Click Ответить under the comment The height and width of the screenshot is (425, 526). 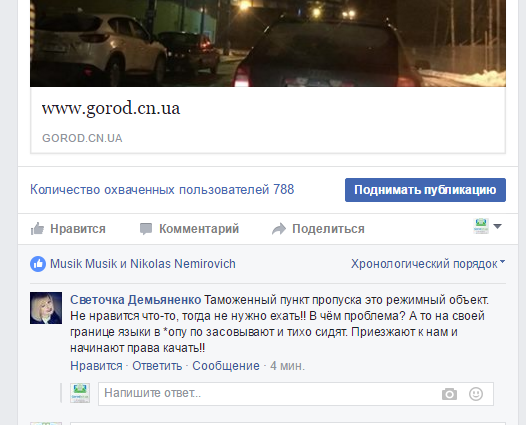coord(157,366)
